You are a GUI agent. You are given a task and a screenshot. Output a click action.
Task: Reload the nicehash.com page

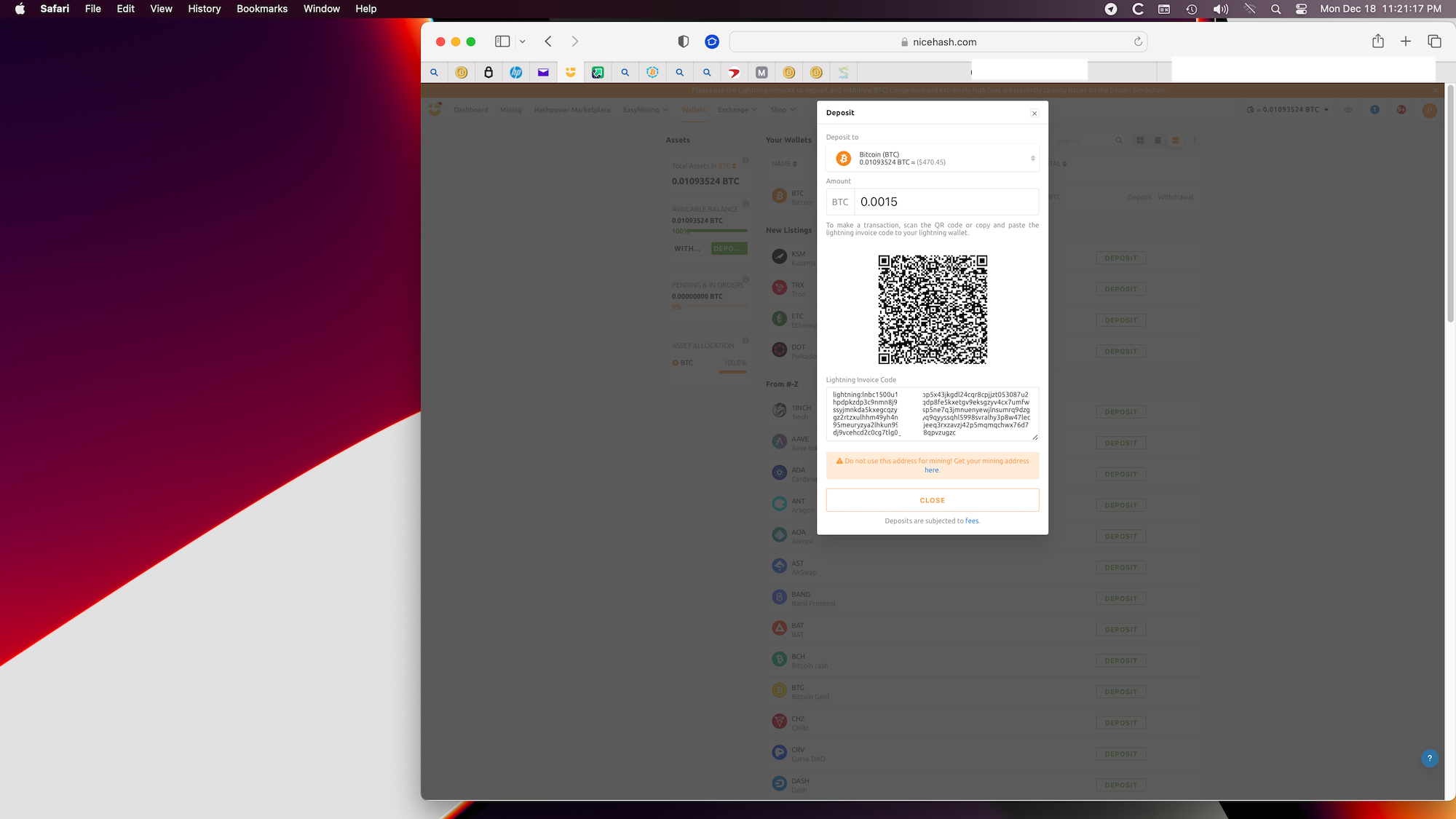(1138, 41)
